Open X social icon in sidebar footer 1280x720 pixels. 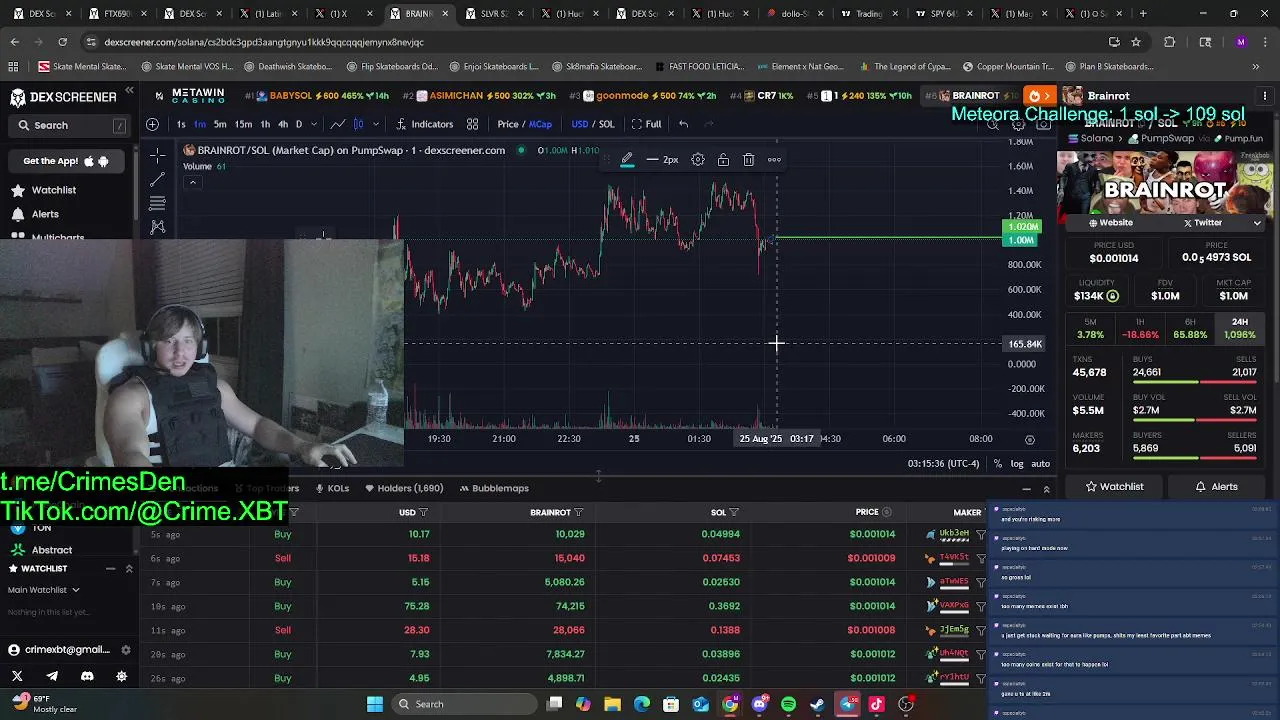coord(17,676)
